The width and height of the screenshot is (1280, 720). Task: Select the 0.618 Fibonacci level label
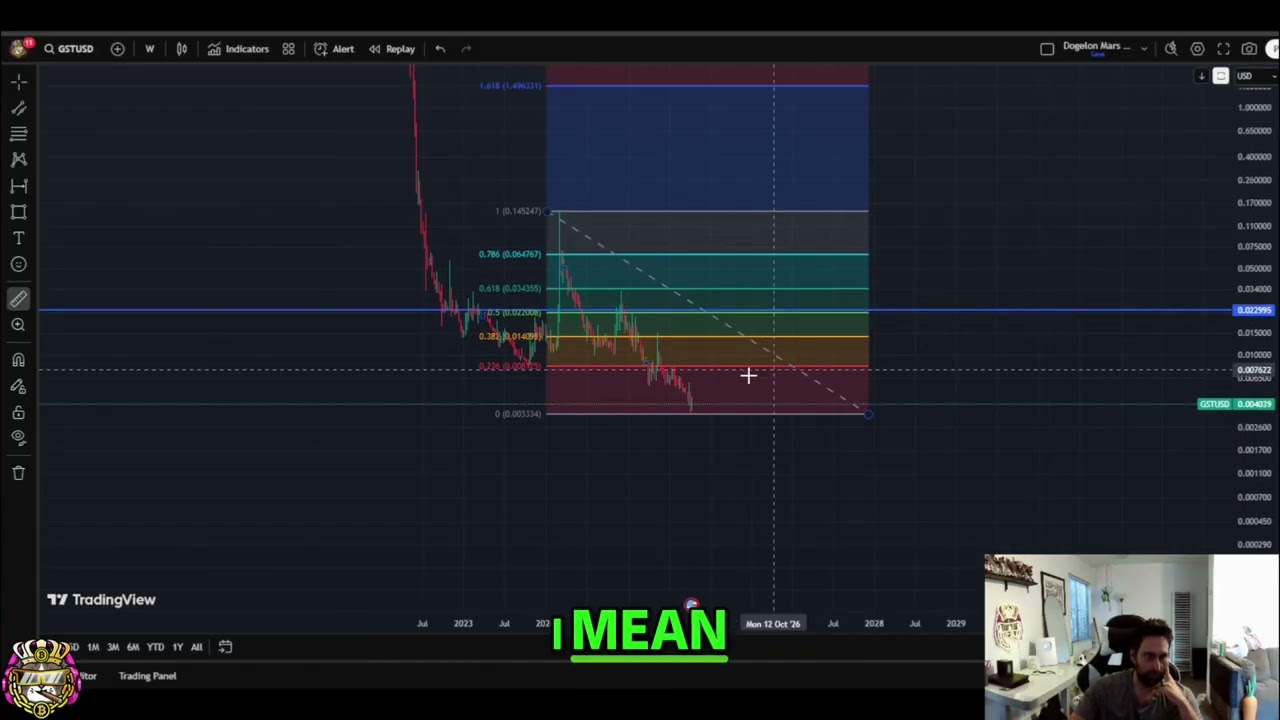tap(510, 288)
